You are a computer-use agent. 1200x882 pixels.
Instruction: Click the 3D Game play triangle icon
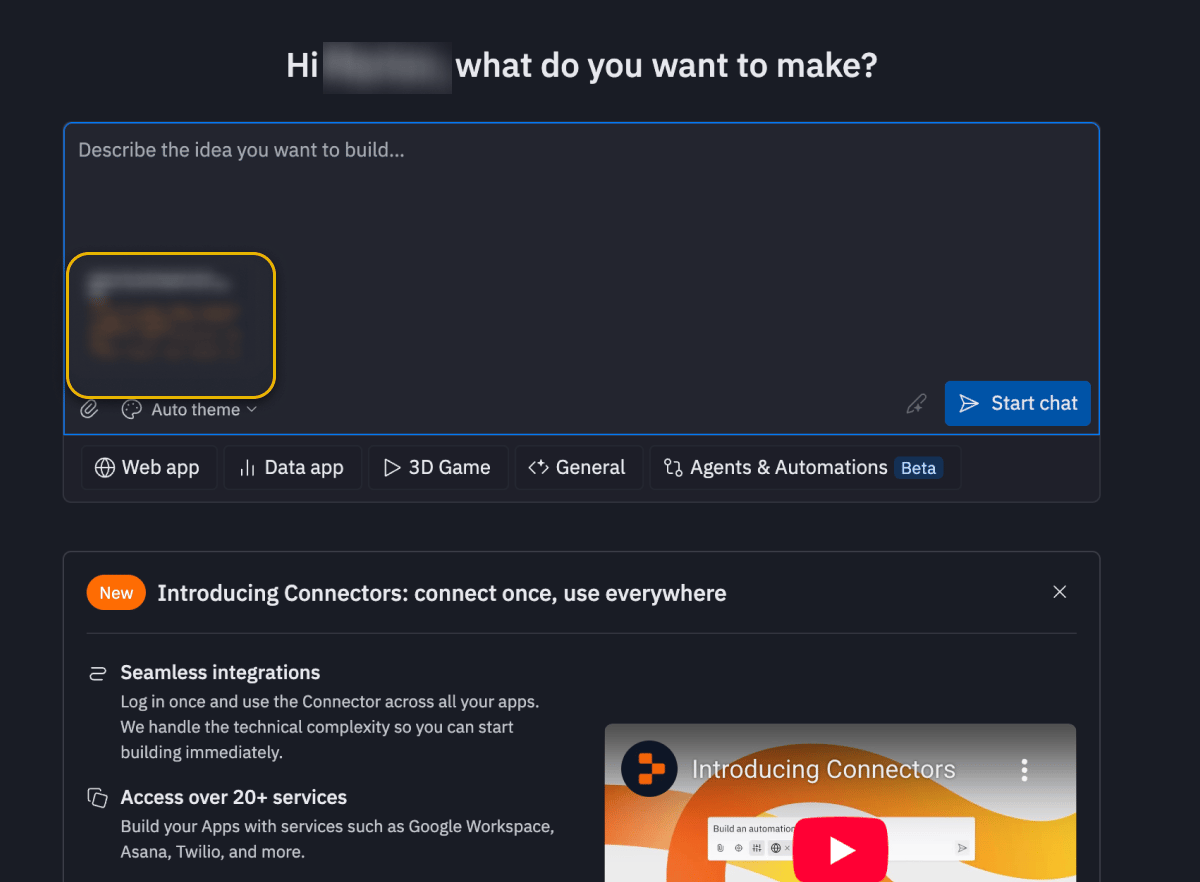[x=392, y=467]
